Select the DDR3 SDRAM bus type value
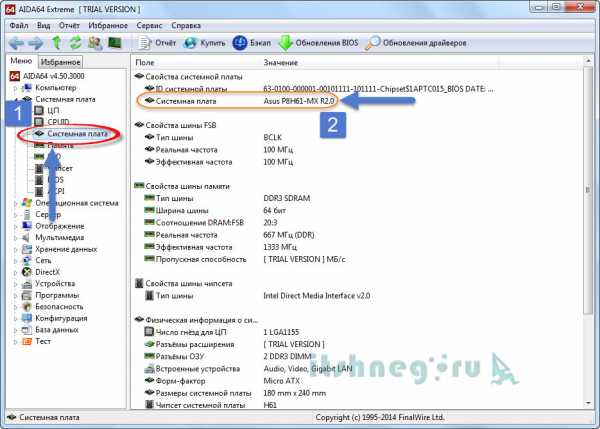Screen dimensions: 600x429 click(x=287, y=198)
